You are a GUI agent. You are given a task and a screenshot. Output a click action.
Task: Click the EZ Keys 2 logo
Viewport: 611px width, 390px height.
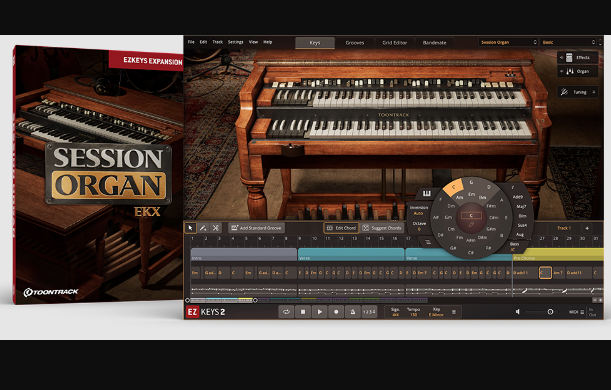pos(205,312)
